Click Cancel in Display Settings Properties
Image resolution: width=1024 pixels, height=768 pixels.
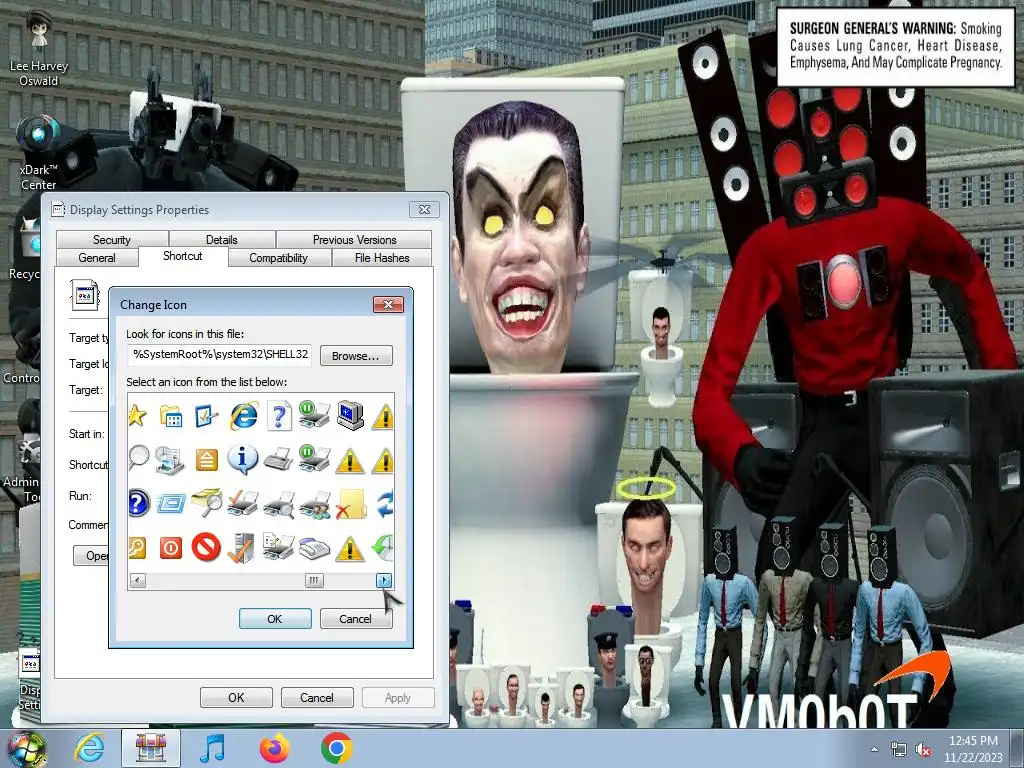(x=317, y=697)
